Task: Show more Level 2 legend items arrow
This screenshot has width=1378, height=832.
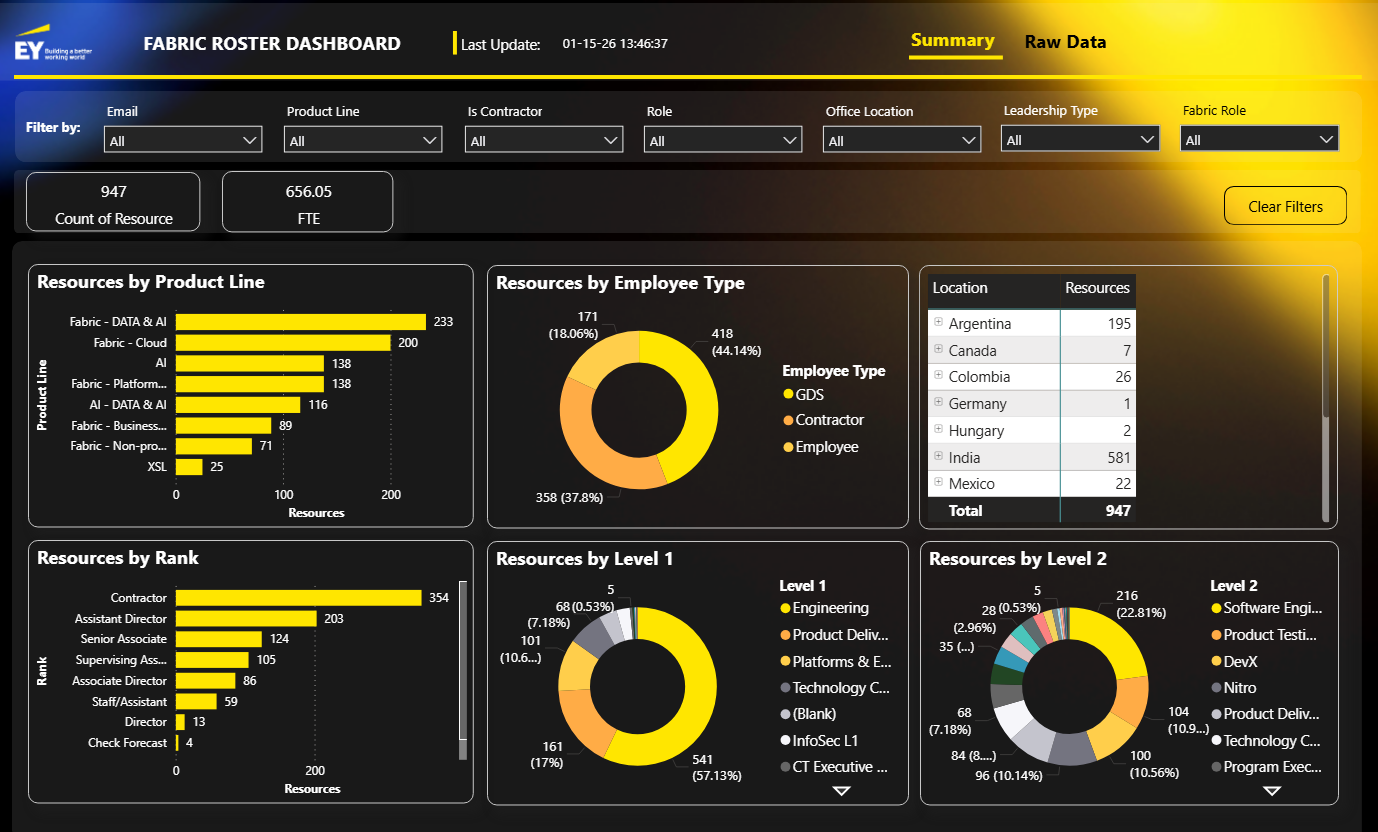Action: coord(1272,791)
